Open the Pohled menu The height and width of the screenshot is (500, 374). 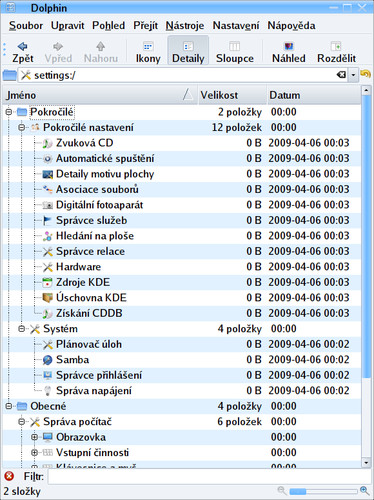[108, 26]
